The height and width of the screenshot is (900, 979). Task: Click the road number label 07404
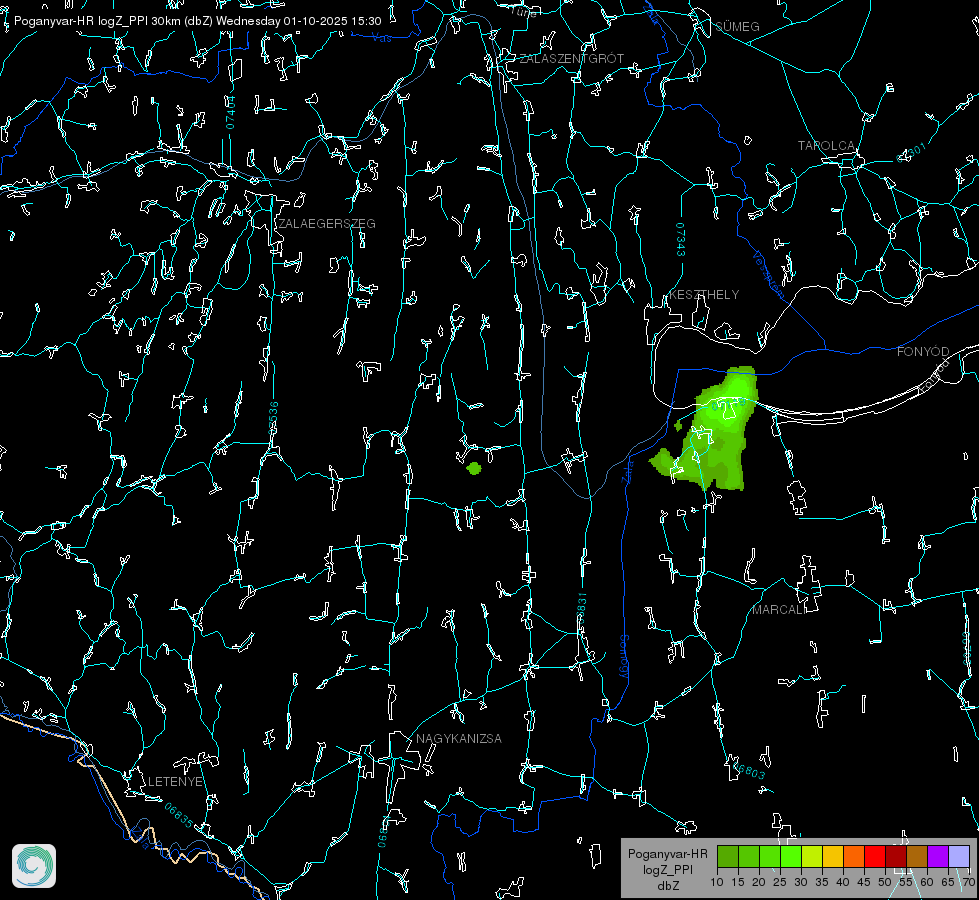pyautogui.click(x=231, y=112)
